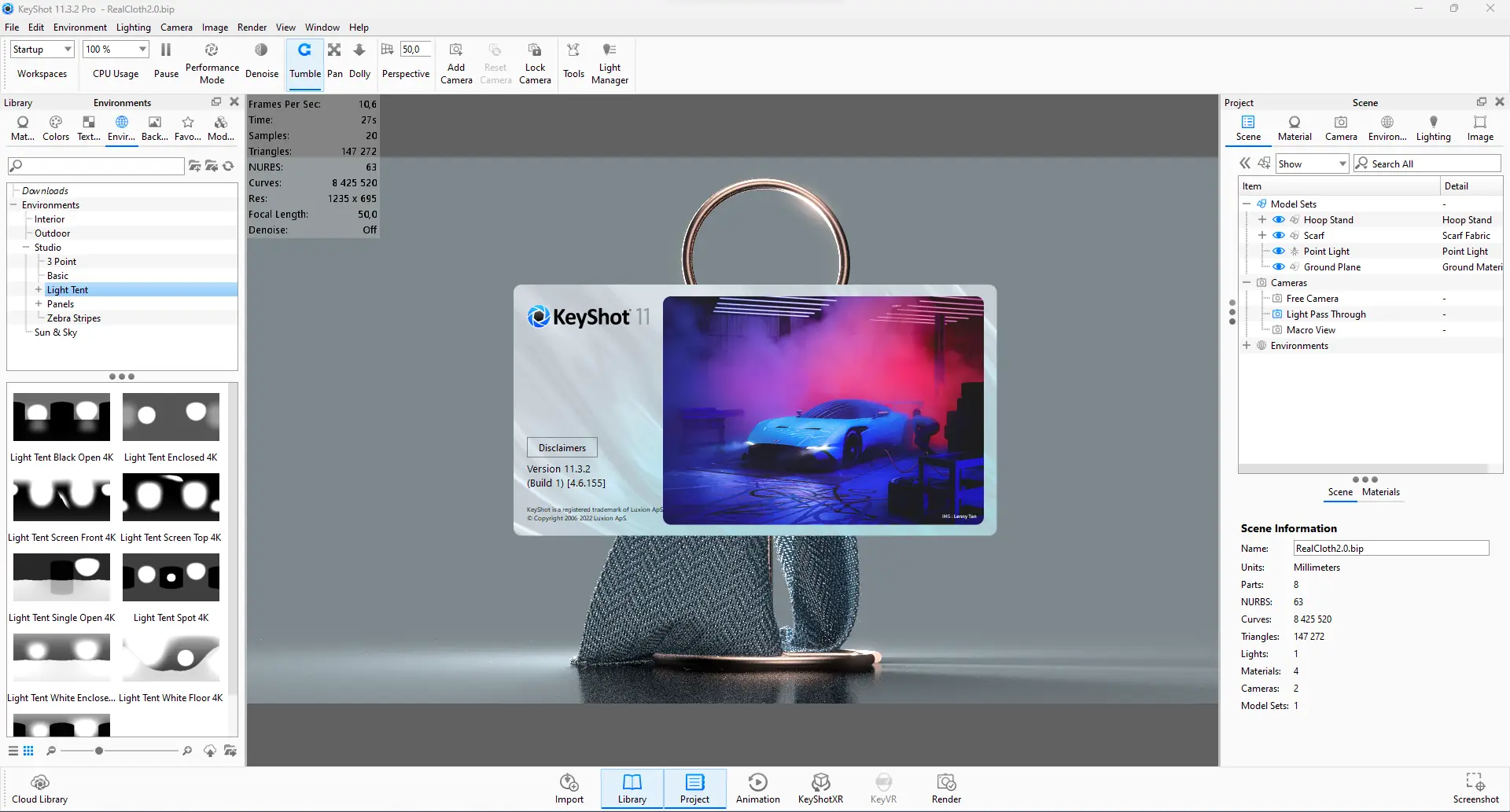The width and height of the screenshot is (1510, 812).
Task: Select the Macro View camera
Action: pos(1311,330)
